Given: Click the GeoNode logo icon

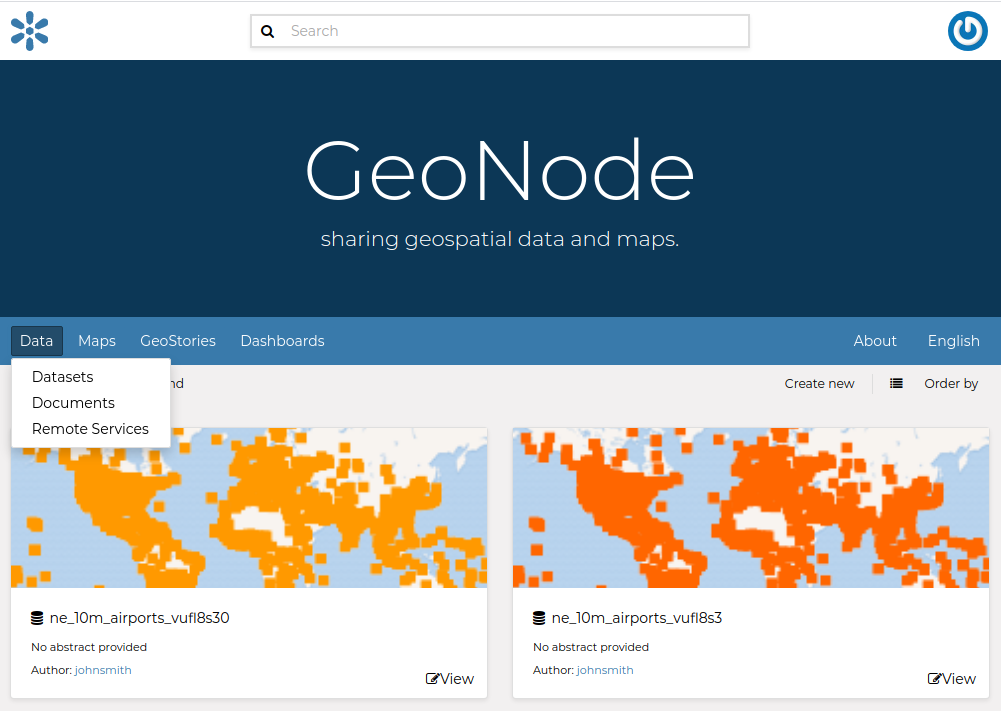Looking at the screenshot, I should pyautogui.click(x=29, y=31).
